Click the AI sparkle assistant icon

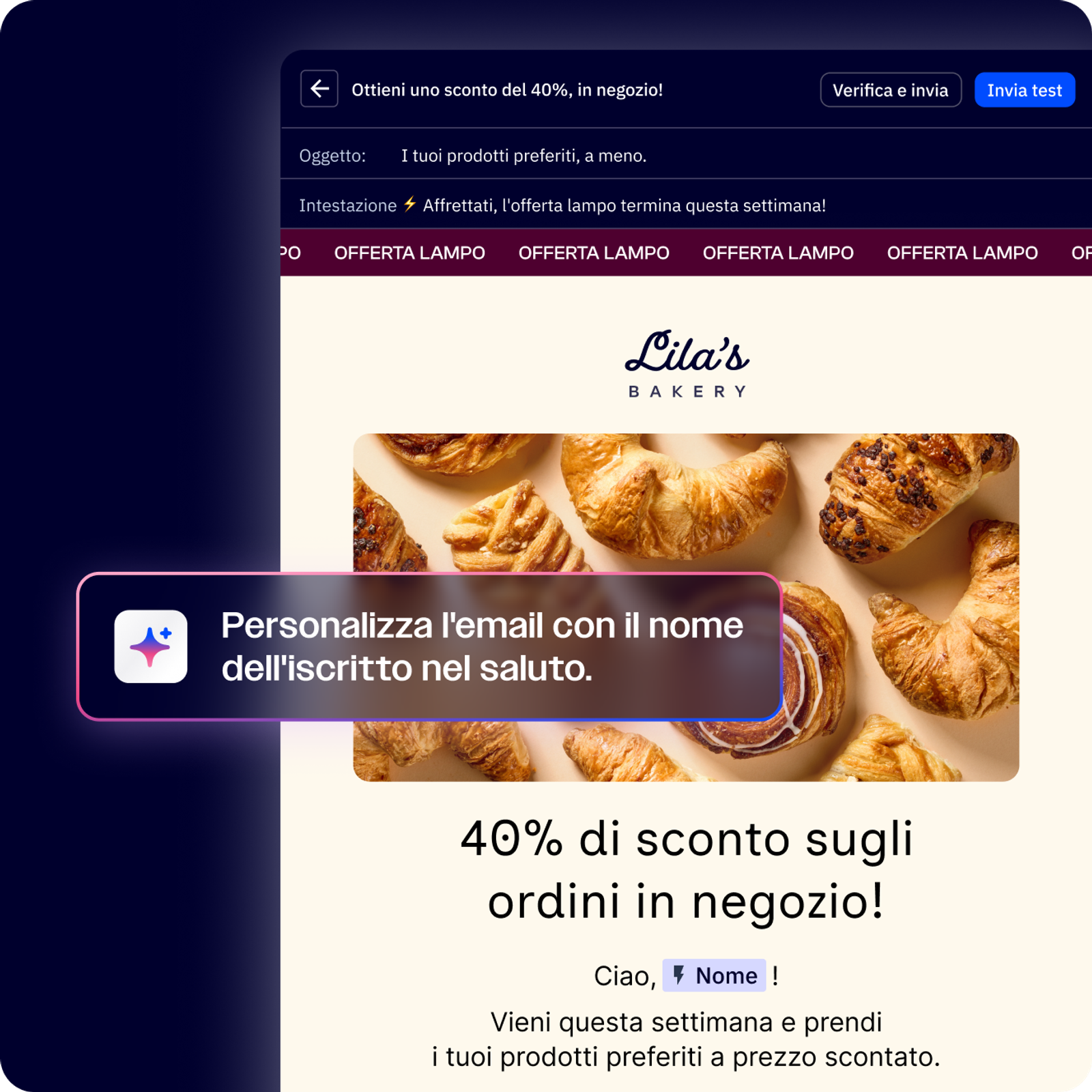pyautogui.click(x=151, y=646)
